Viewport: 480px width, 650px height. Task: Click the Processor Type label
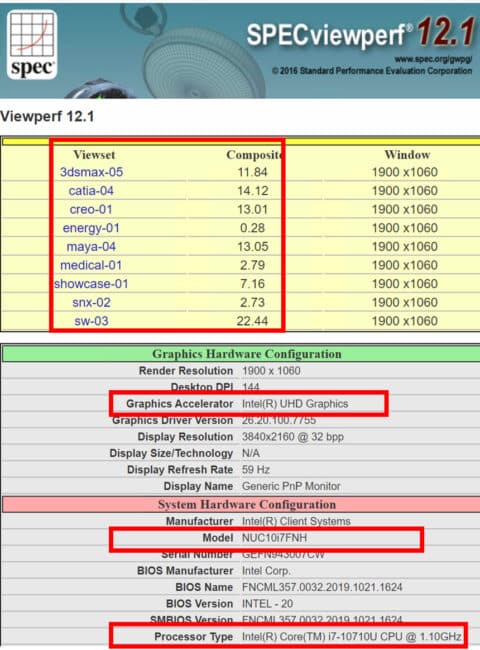[x=194, y=636]
